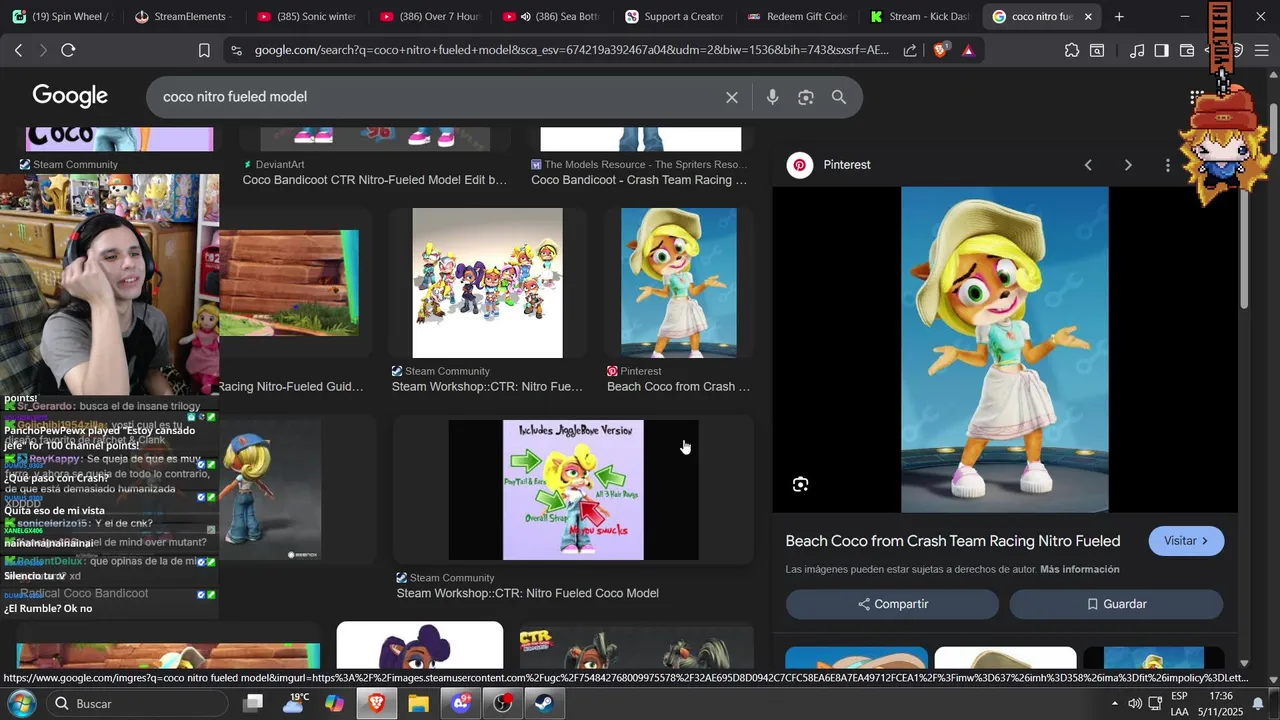1280x720 pixels.
Task: Reload the current page
Action: click(x=68, y=50)
